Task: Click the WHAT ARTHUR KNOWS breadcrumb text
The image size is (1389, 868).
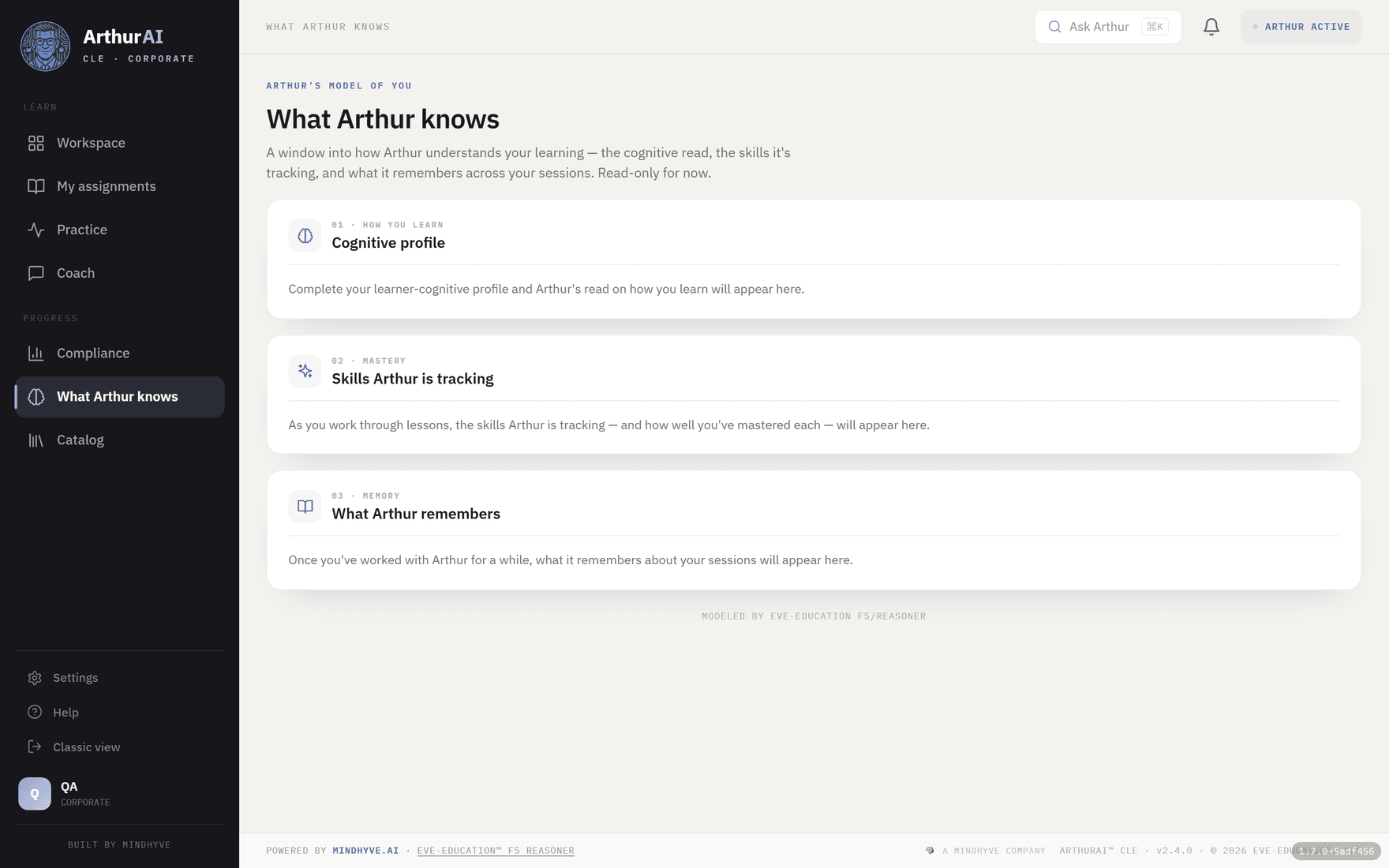Action: [328, 27]
